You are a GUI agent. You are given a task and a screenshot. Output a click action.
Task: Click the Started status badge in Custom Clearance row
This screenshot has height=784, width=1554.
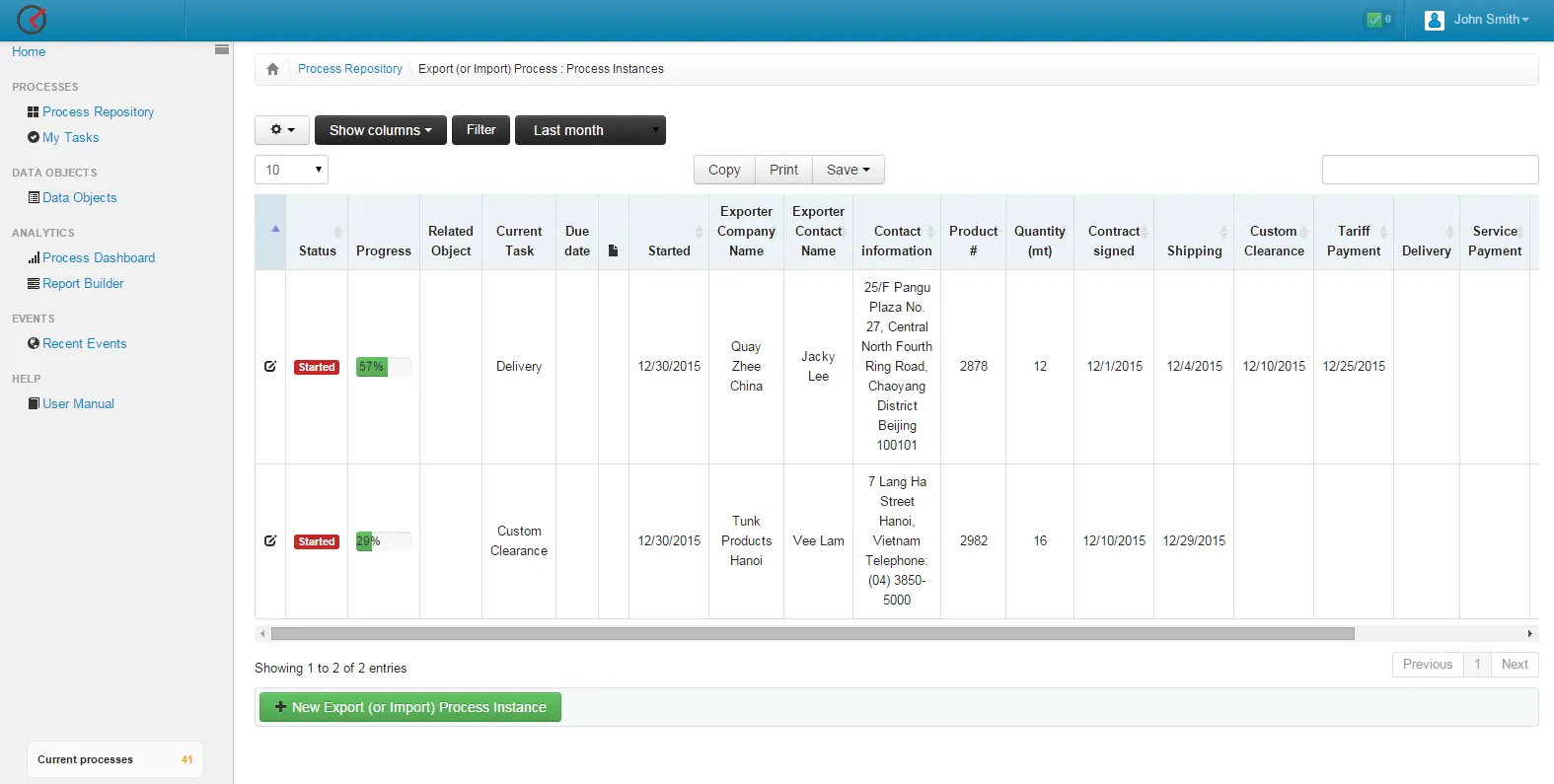pos(317,541)
